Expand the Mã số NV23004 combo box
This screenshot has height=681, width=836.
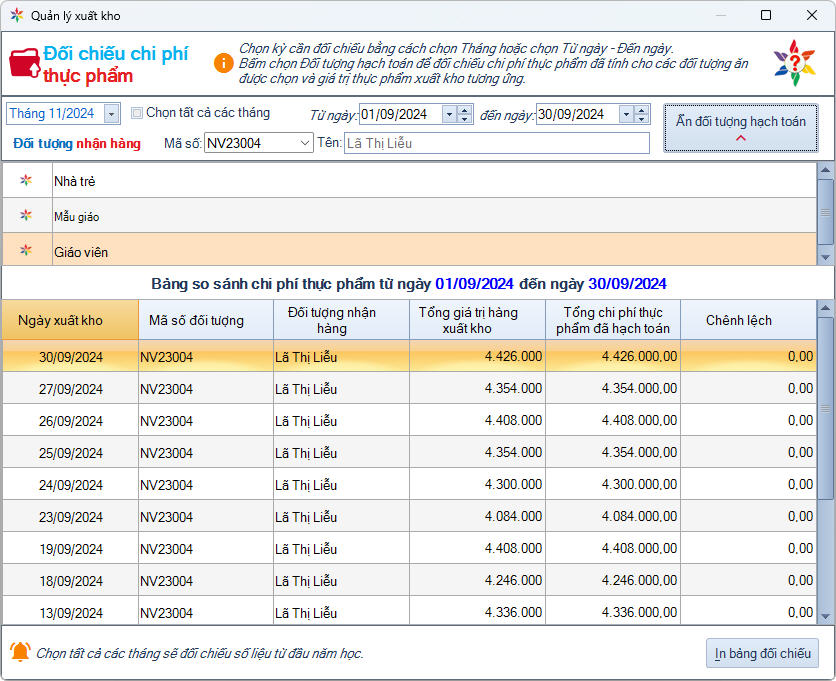(305, 143)
